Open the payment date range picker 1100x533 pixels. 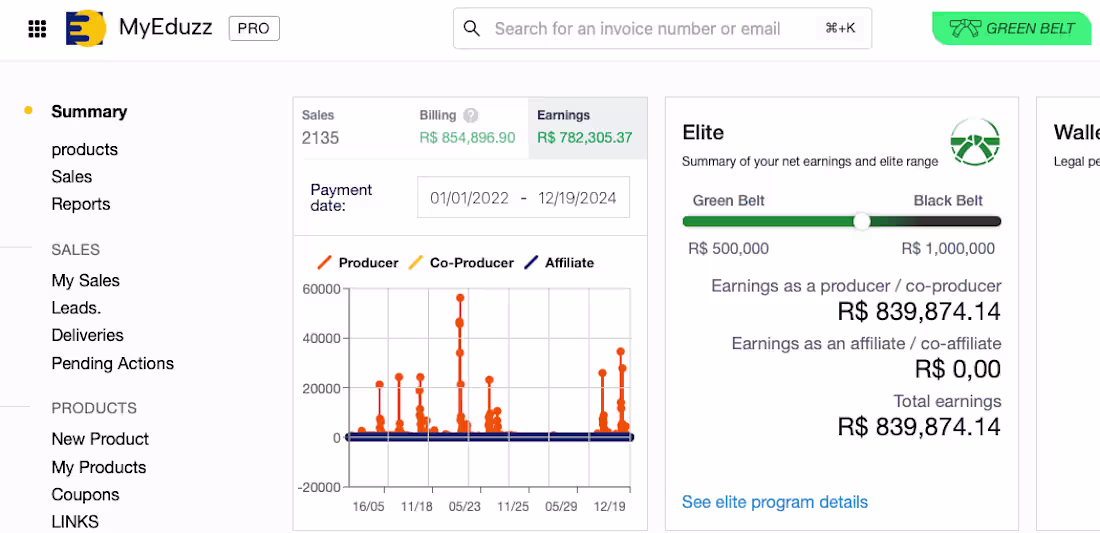523,198
